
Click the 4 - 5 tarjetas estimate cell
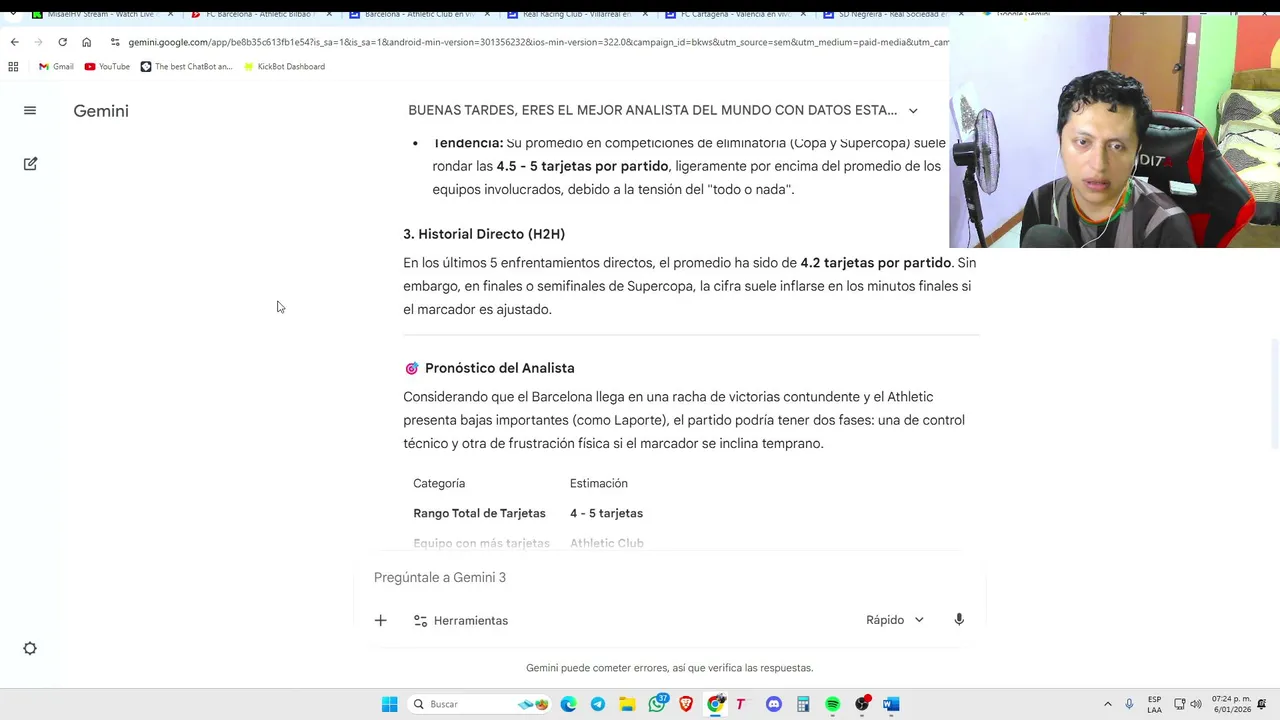(x=606, y=513)
